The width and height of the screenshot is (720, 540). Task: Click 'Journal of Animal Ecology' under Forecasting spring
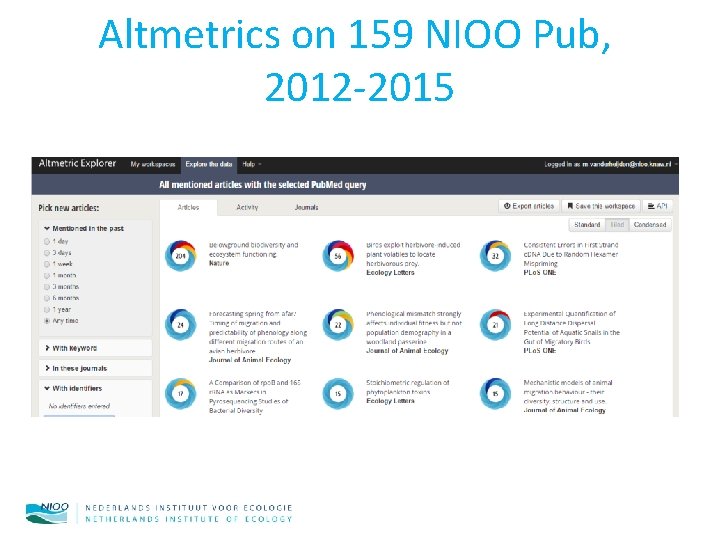pyautogui.click(x=250, y=360)
